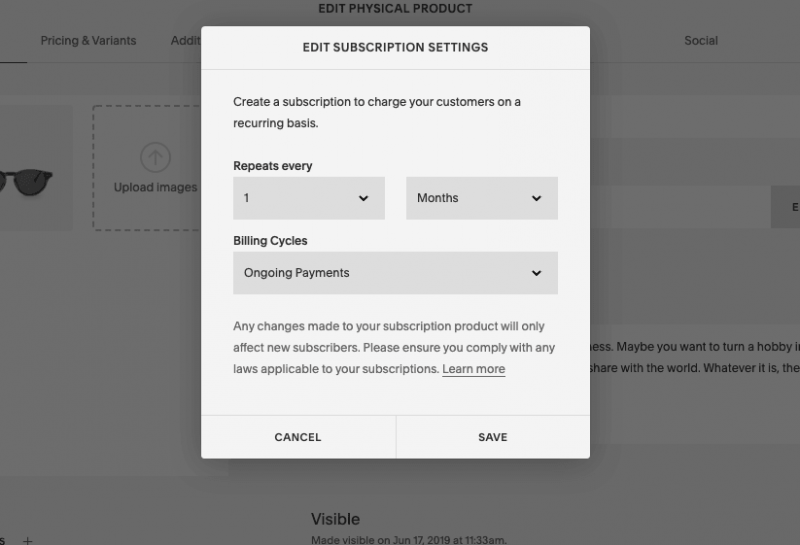Click the Upload images drop area
The image size is (800, 545).
[147, 168]
